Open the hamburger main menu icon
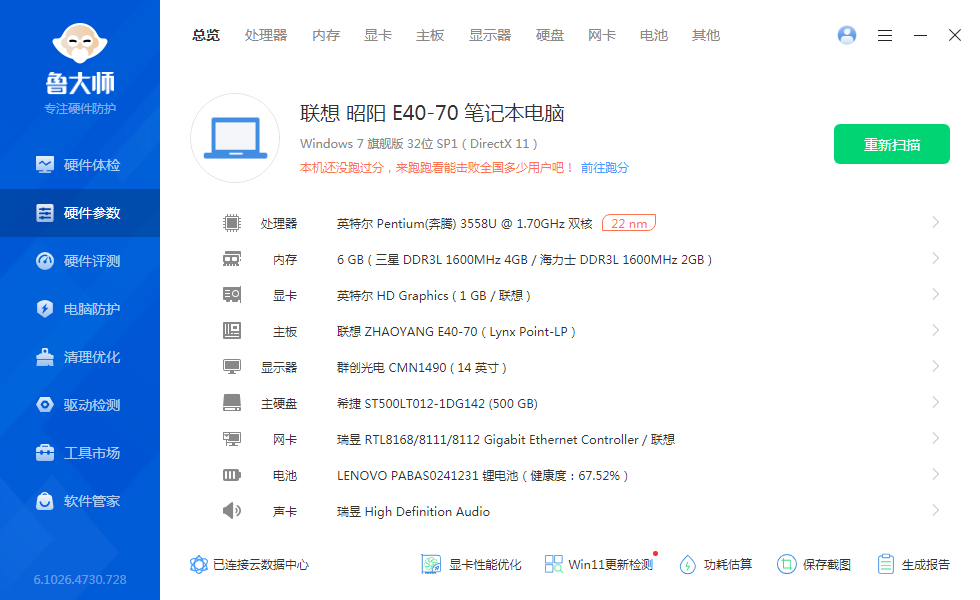 (884, 36)
